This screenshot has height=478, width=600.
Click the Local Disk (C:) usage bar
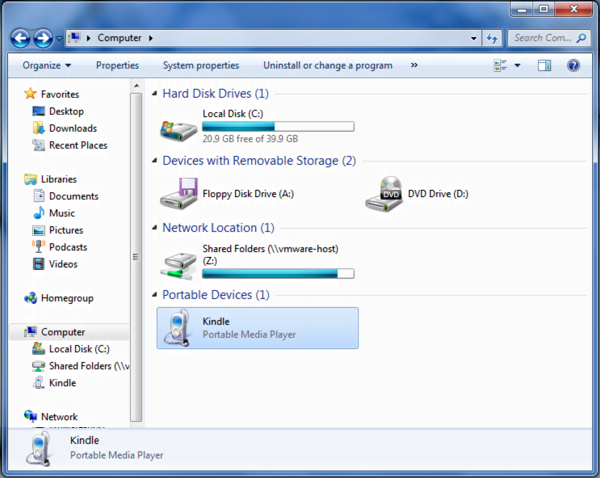pyautogui.click(x=278, y=126)
